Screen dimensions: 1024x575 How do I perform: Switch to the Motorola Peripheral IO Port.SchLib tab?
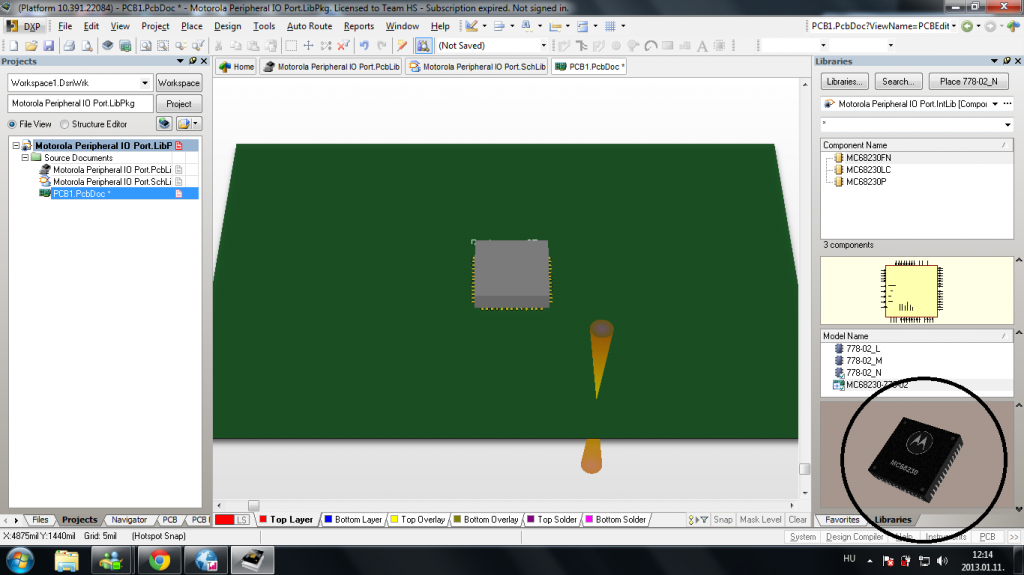coord(477,67)
